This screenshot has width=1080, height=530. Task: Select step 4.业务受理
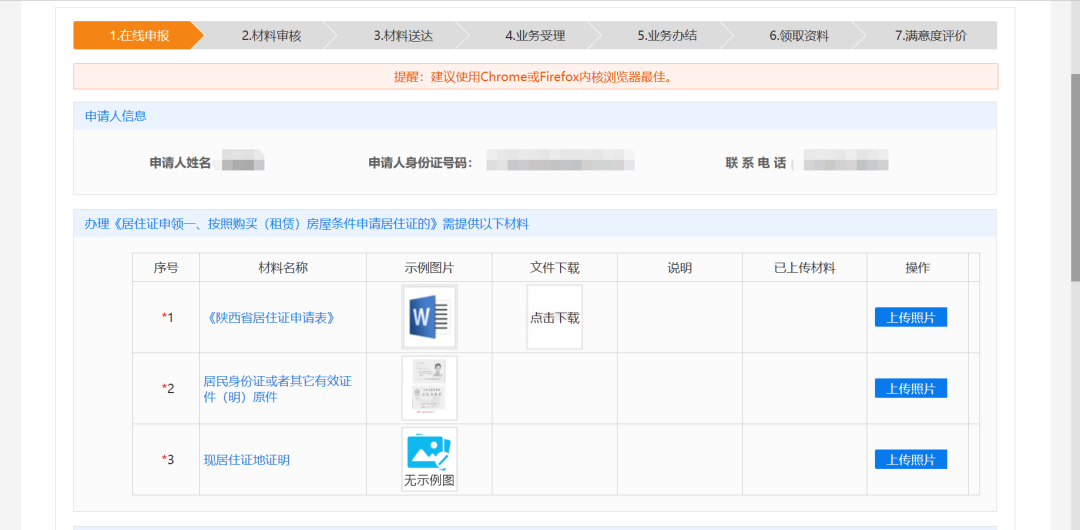(x=535, y=36)
